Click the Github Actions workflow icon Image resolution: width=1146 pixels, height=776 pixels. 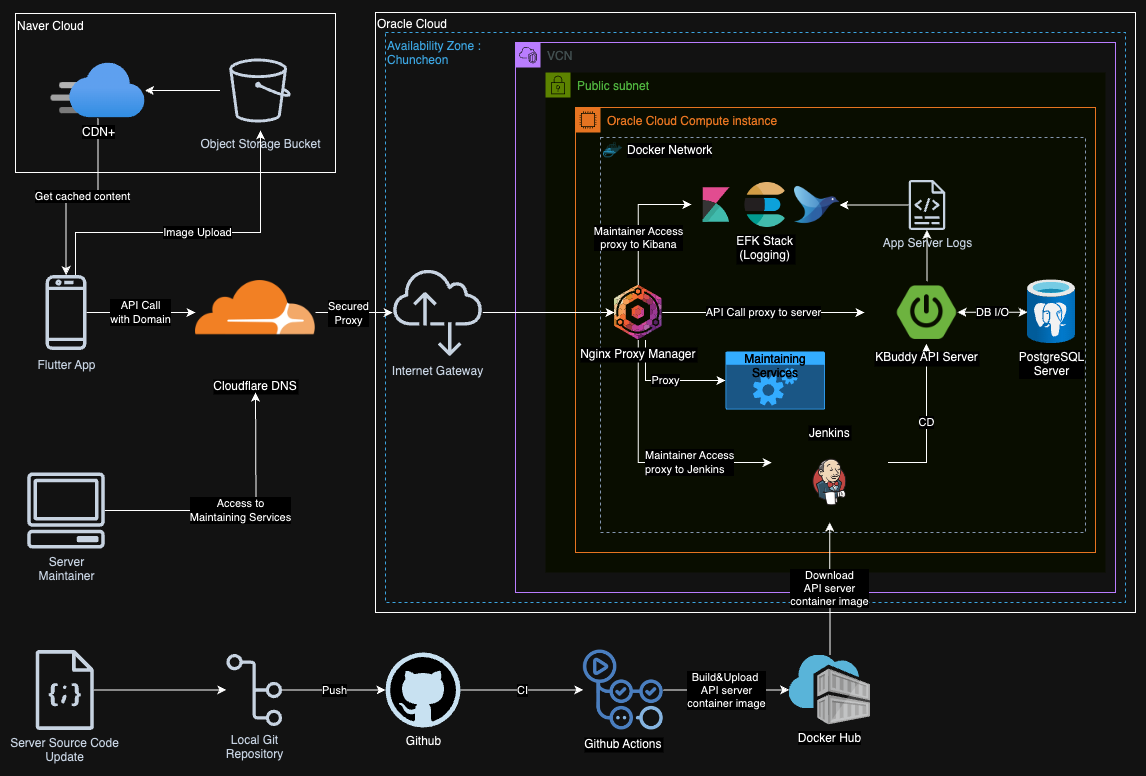(623, 691)
